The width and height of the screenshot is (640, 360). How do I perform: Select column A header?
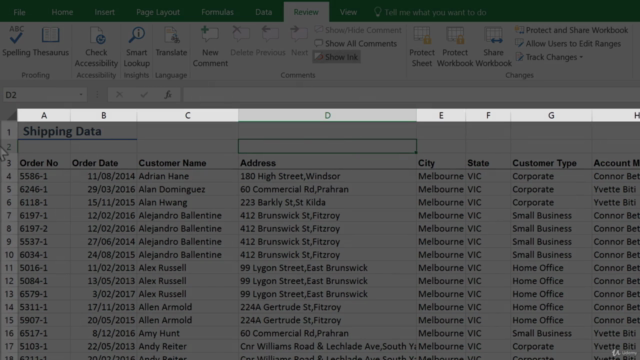coord(44,116)
